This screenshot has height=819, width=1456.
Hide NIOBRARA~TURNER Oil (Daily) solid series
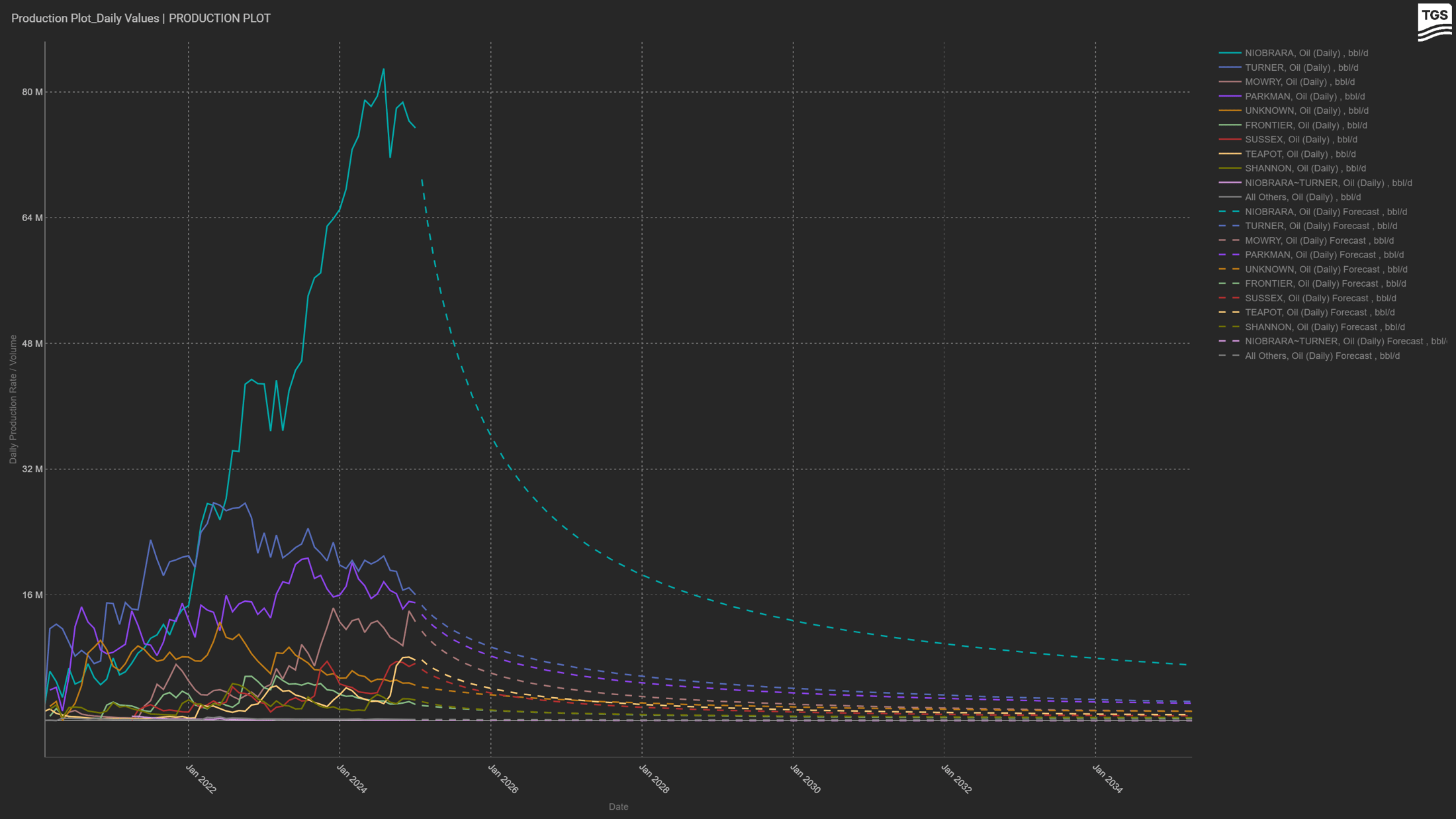[1328, 183]
